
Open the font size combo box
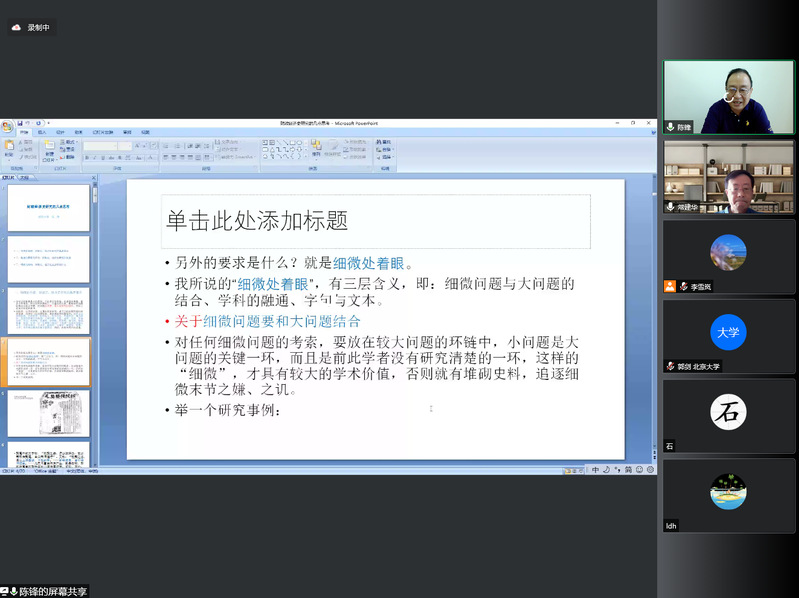point(124,146)
